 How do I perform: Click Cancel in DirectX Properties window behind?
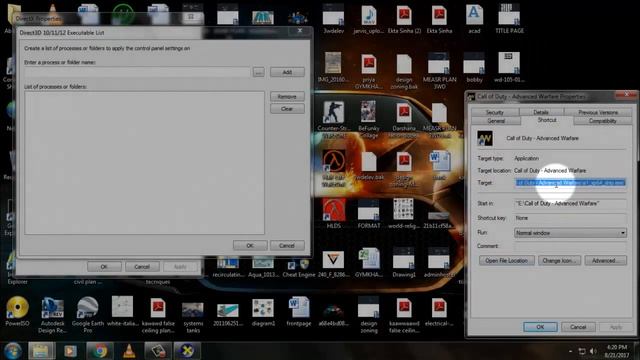tap(142, 267)
